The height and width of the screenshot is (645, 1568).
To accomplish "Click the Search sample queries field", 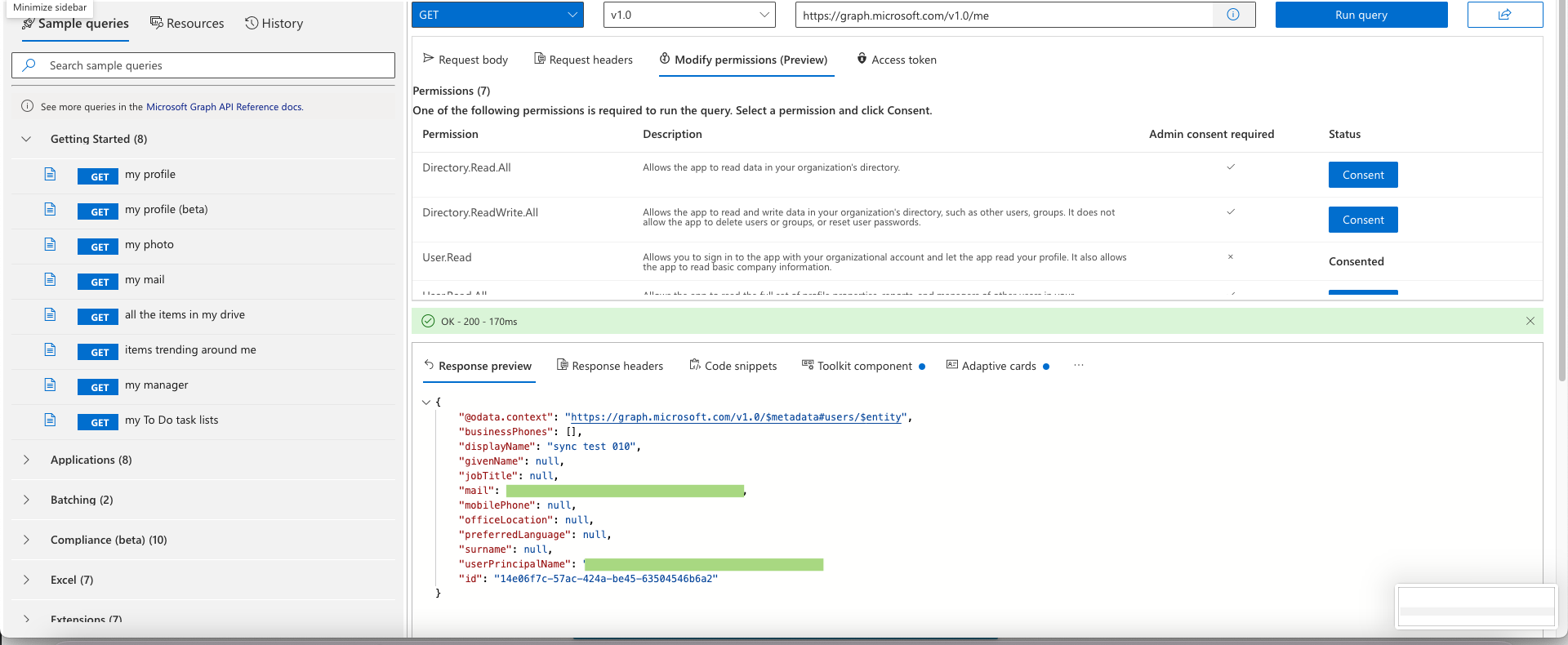I will (203, 65).
